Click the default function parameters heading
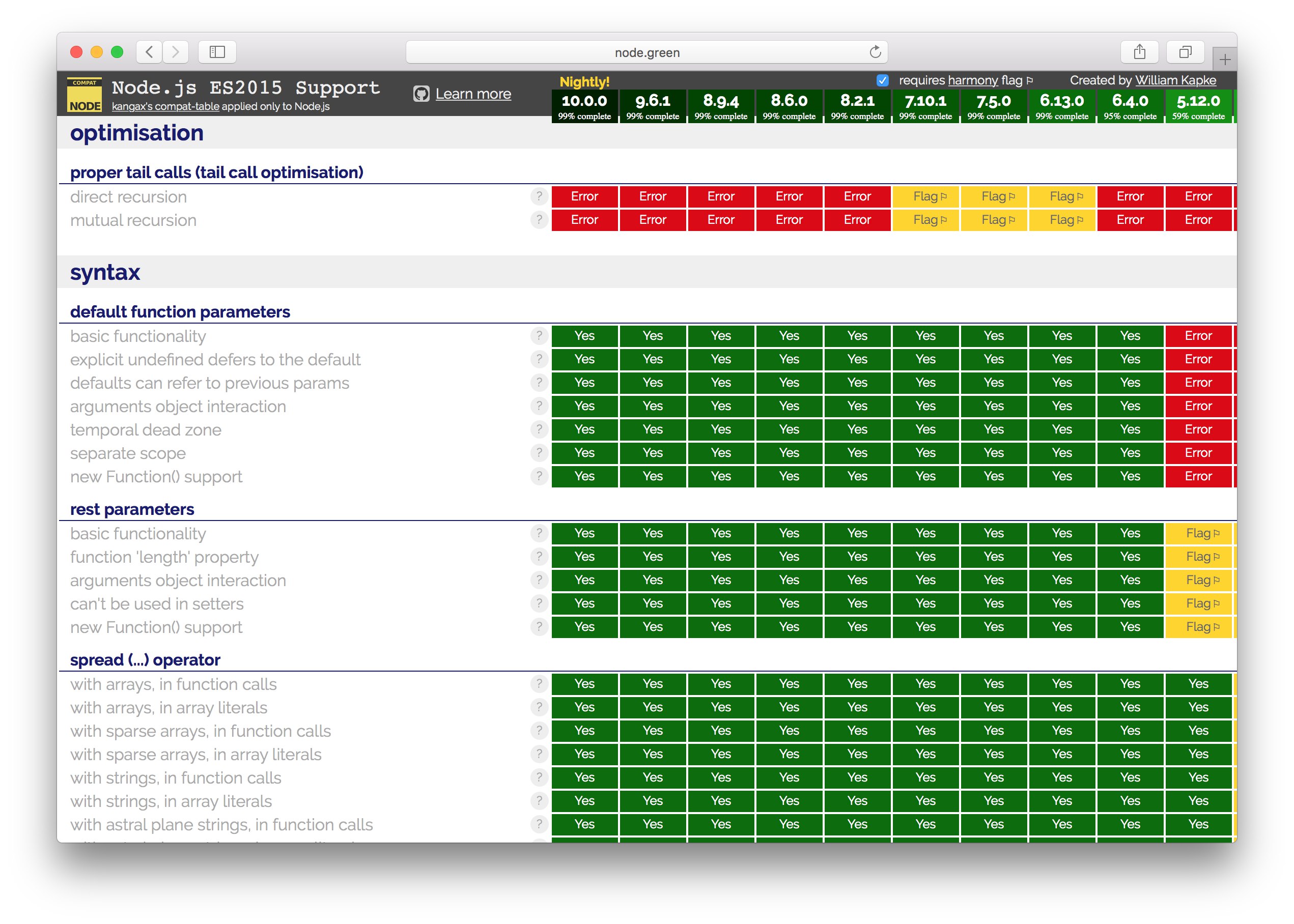Image resolution: width=1294 pixels, height=924 pixels. 180,312
